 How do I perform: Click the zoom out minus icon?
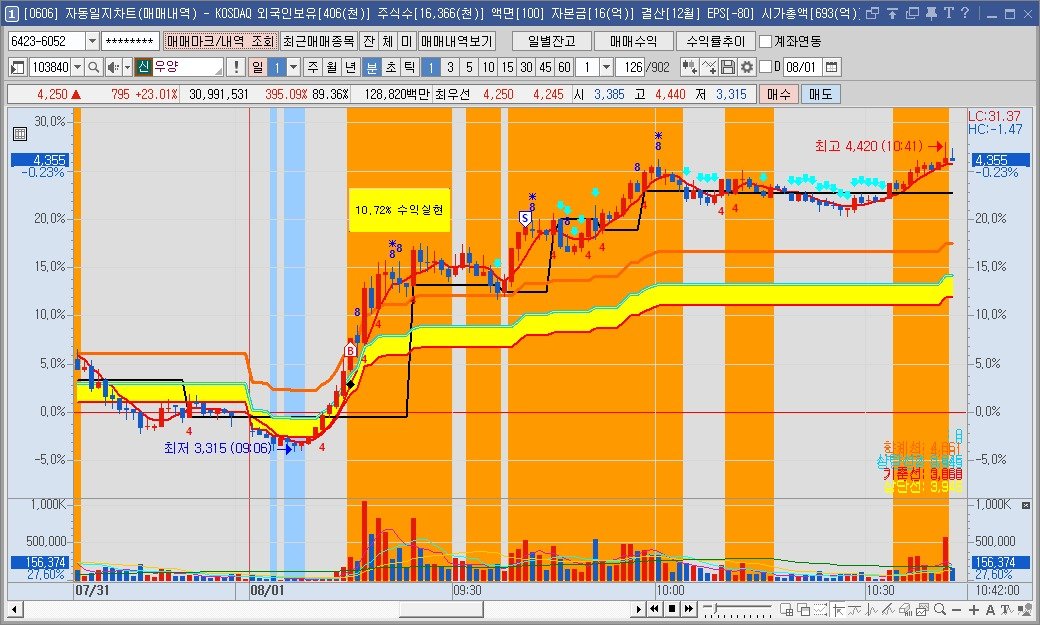coord(956,609)
